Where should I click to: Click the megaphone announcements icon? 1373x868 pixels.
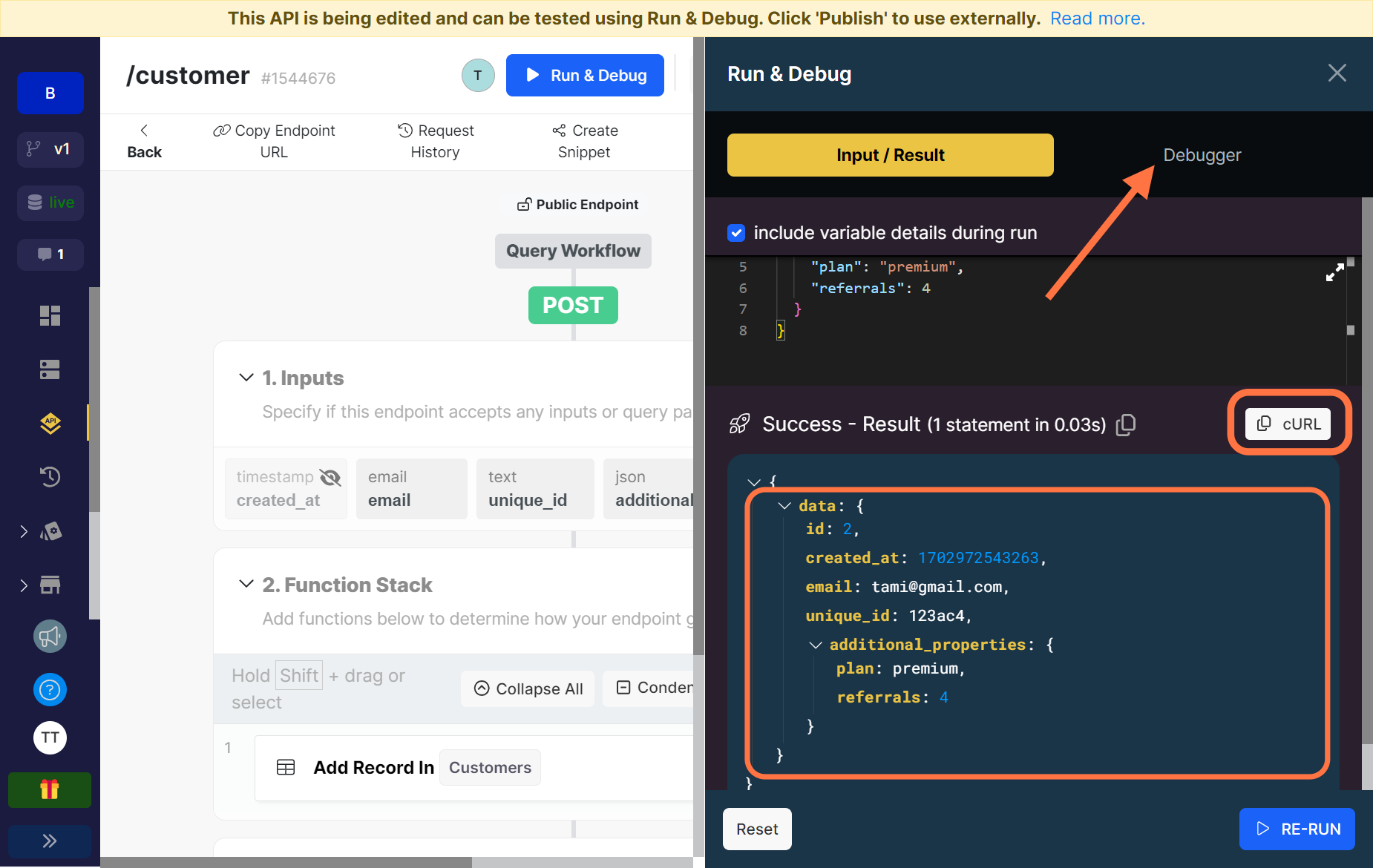click(x=50, y=637)
